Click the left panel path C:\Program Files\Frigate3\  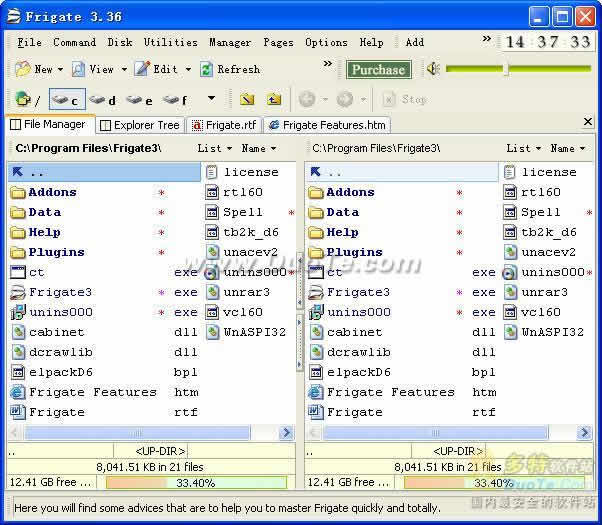coord(88,148)
